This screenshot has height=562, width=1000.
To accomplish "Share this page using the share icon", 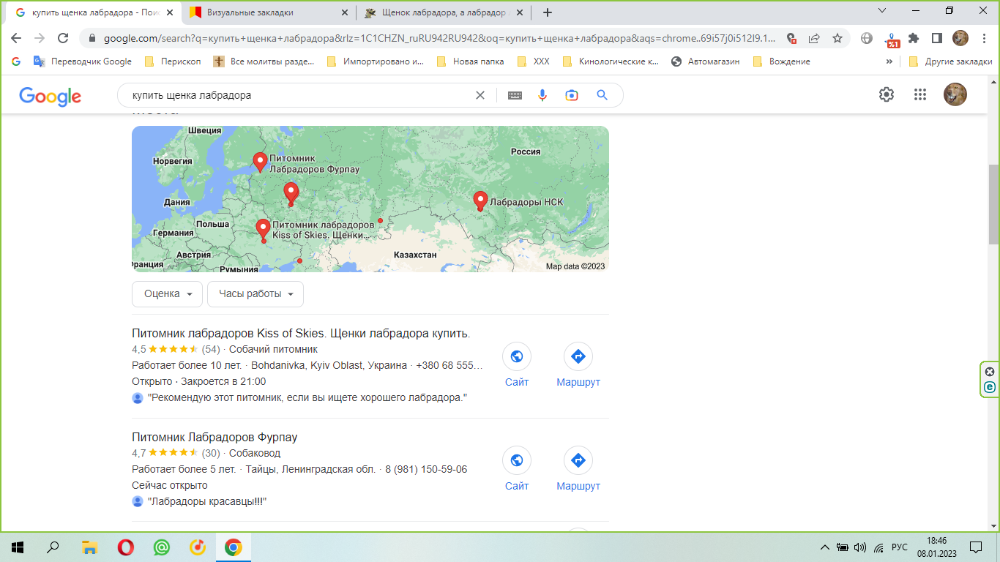I will point(814,38).
